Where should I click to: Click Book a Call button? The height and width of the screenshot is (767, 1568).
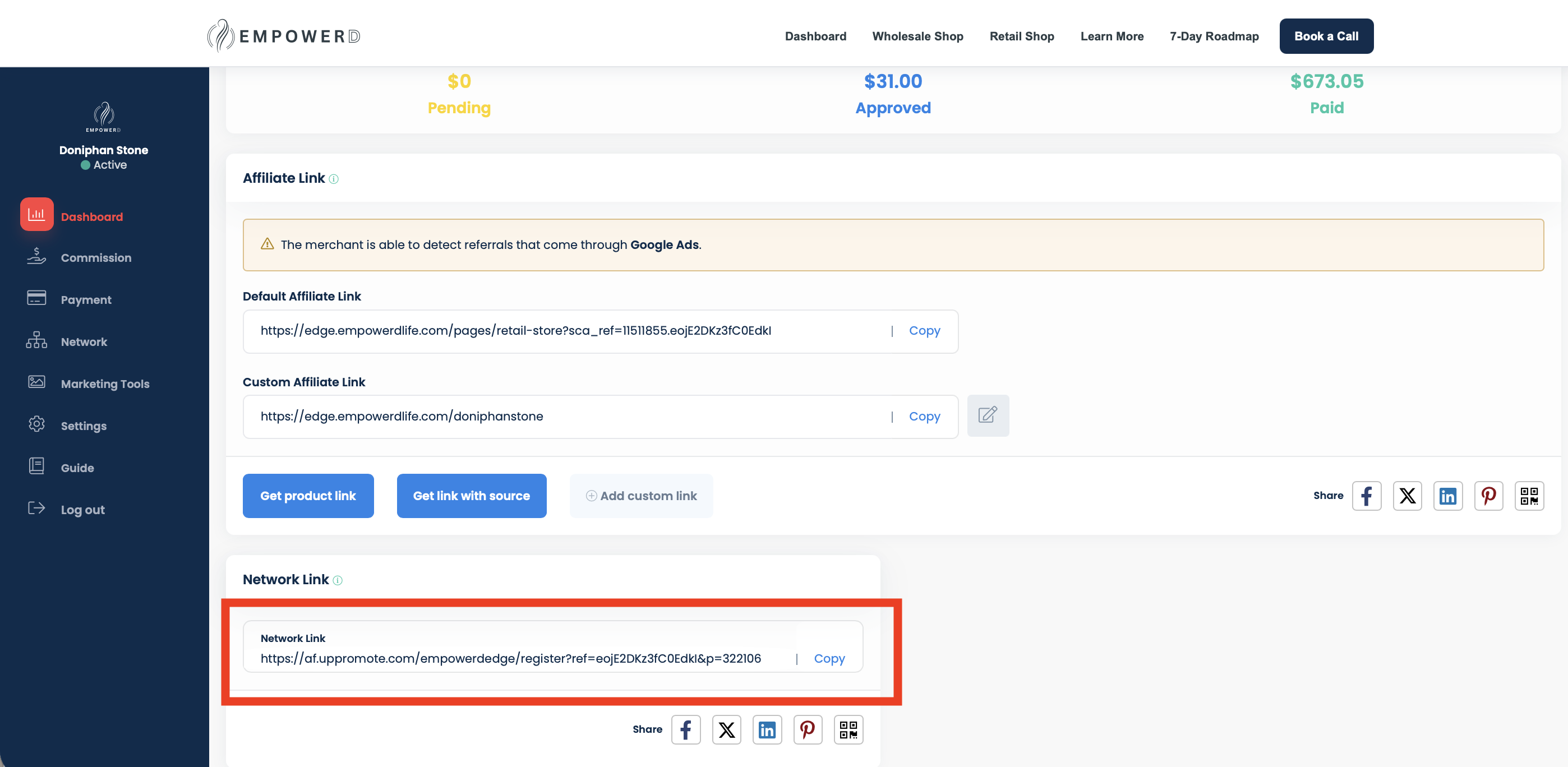pyautogui.click(x=1326, y=36)
